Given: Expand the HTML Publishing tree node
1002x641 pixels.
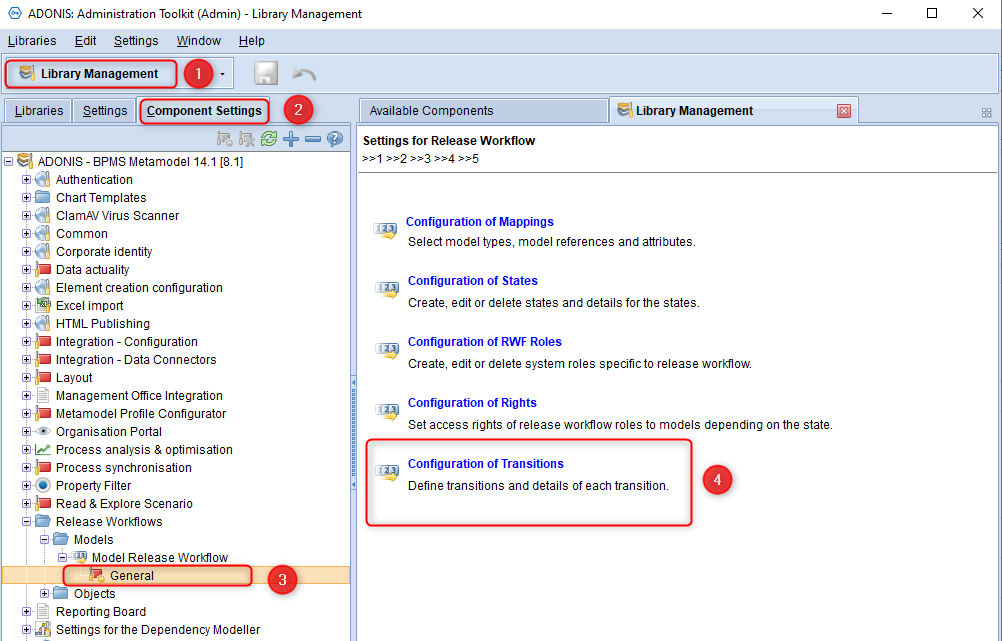Looking at the screenshot, I should (x=26, y=323).
